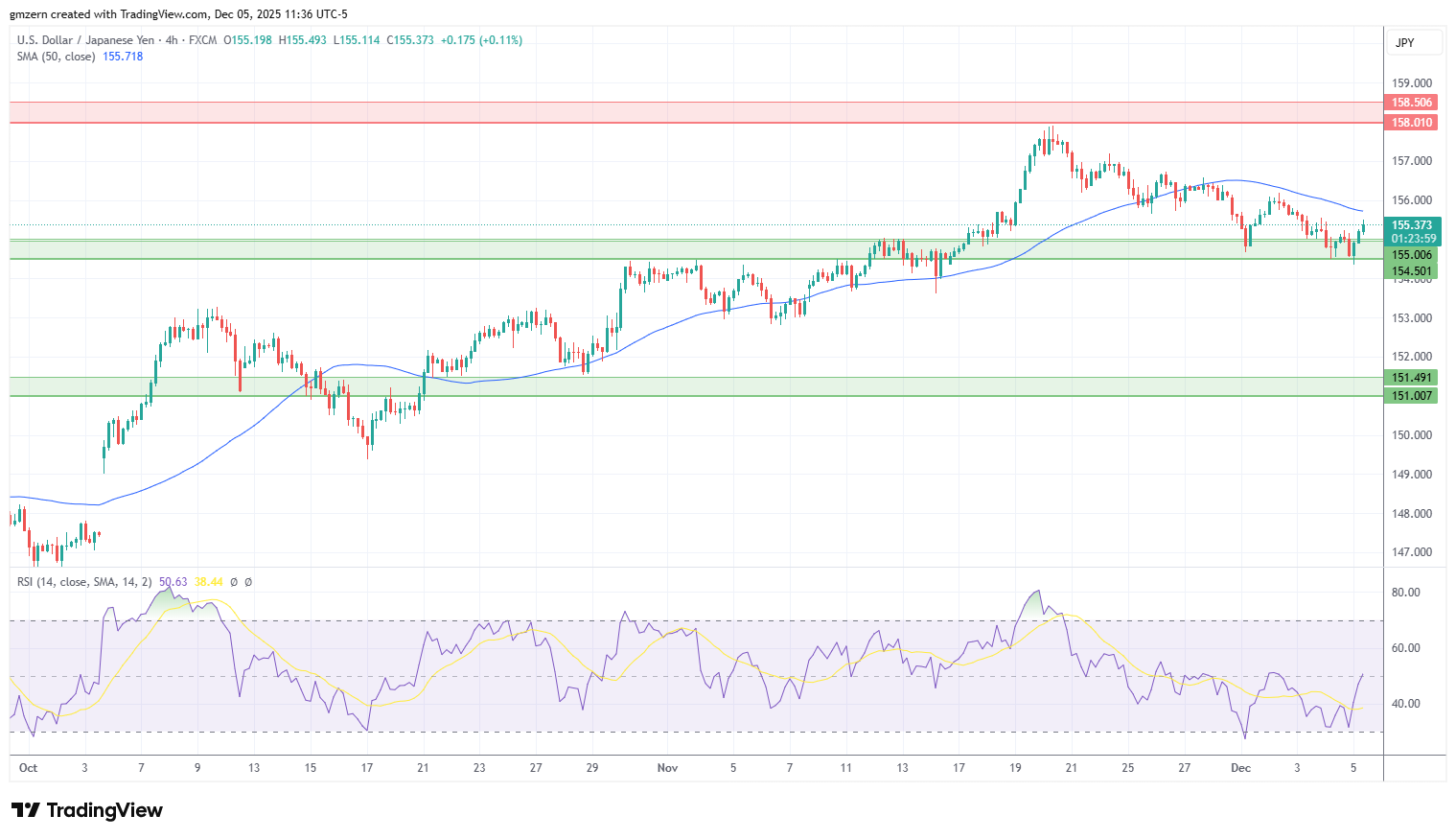Click the TradingView logo in the footer
This screenshot has height=839, width=1456.
click(87, 810)
